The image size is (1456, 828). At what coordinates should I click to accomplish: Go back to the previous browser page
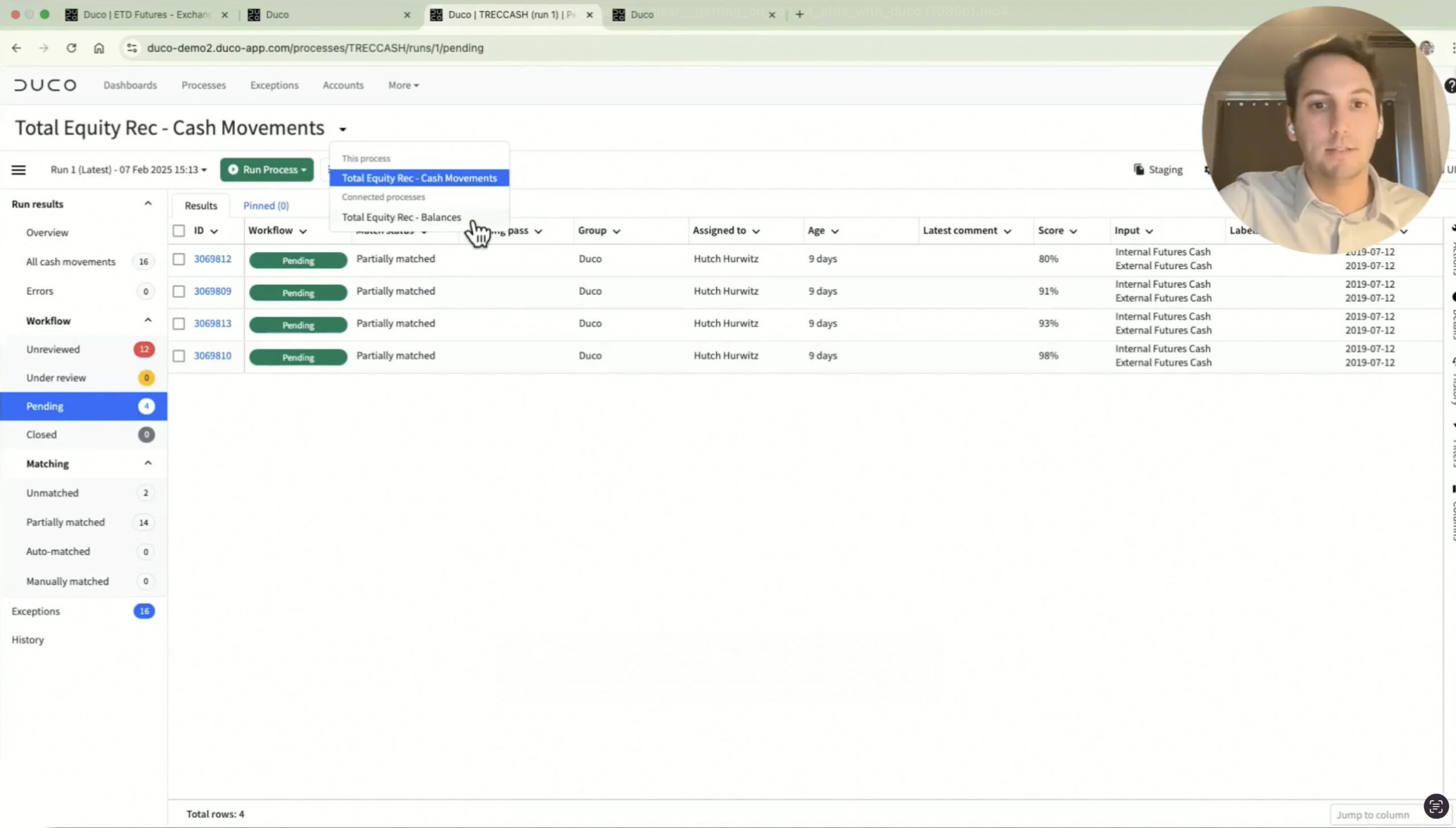click(x=16, y=48)
